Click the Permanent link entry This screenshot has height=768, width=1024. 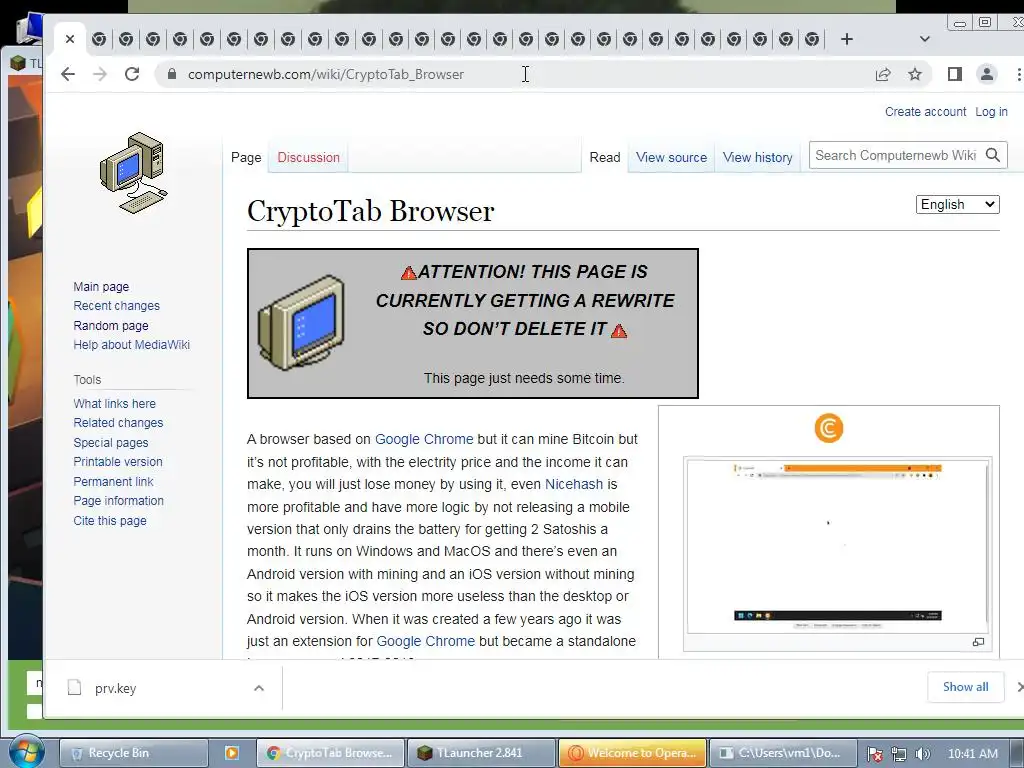(113, 481)
